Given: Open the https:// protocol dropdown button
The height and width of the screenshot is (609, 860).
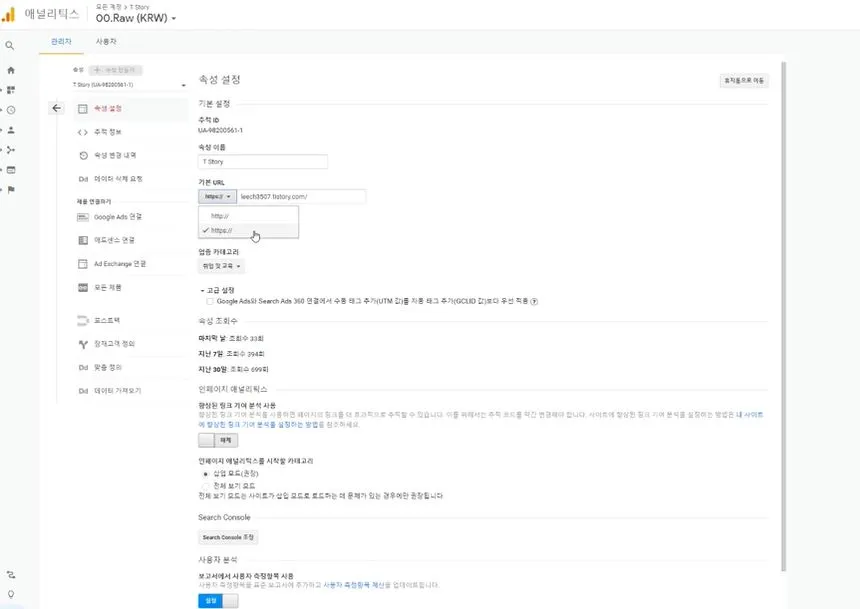Looking at the screenshot, I should [x=217, y=196].
